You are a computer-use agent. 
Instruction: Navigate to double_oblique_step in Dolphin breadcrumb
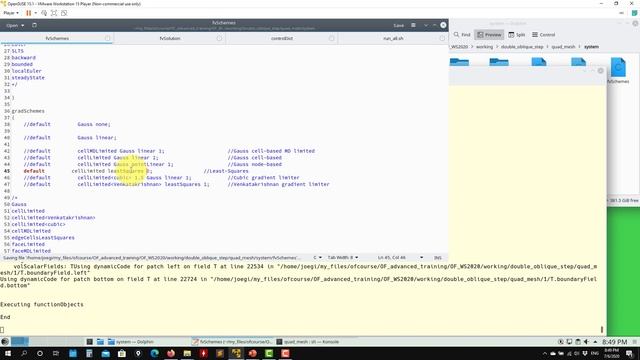[522, 47]
